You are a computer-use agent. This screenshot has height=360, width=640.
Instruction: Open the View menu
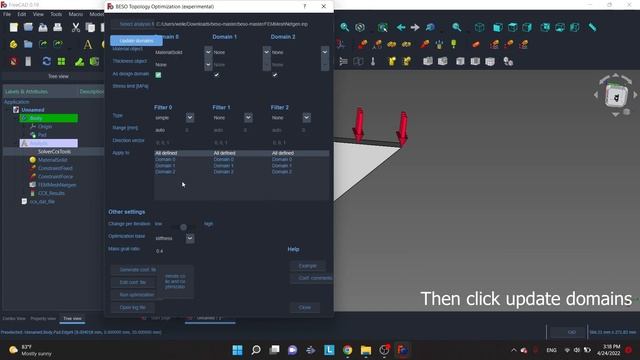coord(38,14)
